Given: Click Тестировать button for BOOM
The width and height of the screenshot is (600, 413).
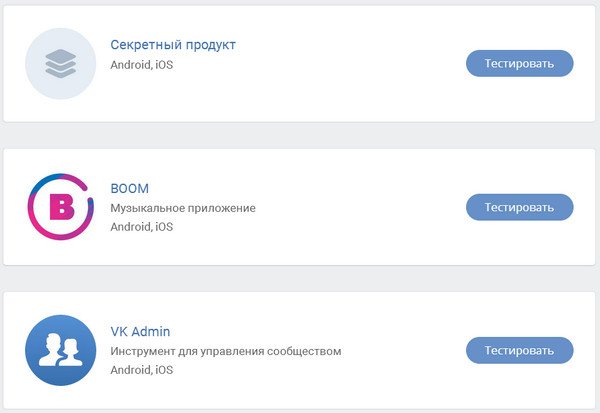Looking at the screenshot, I should [519, 207].
